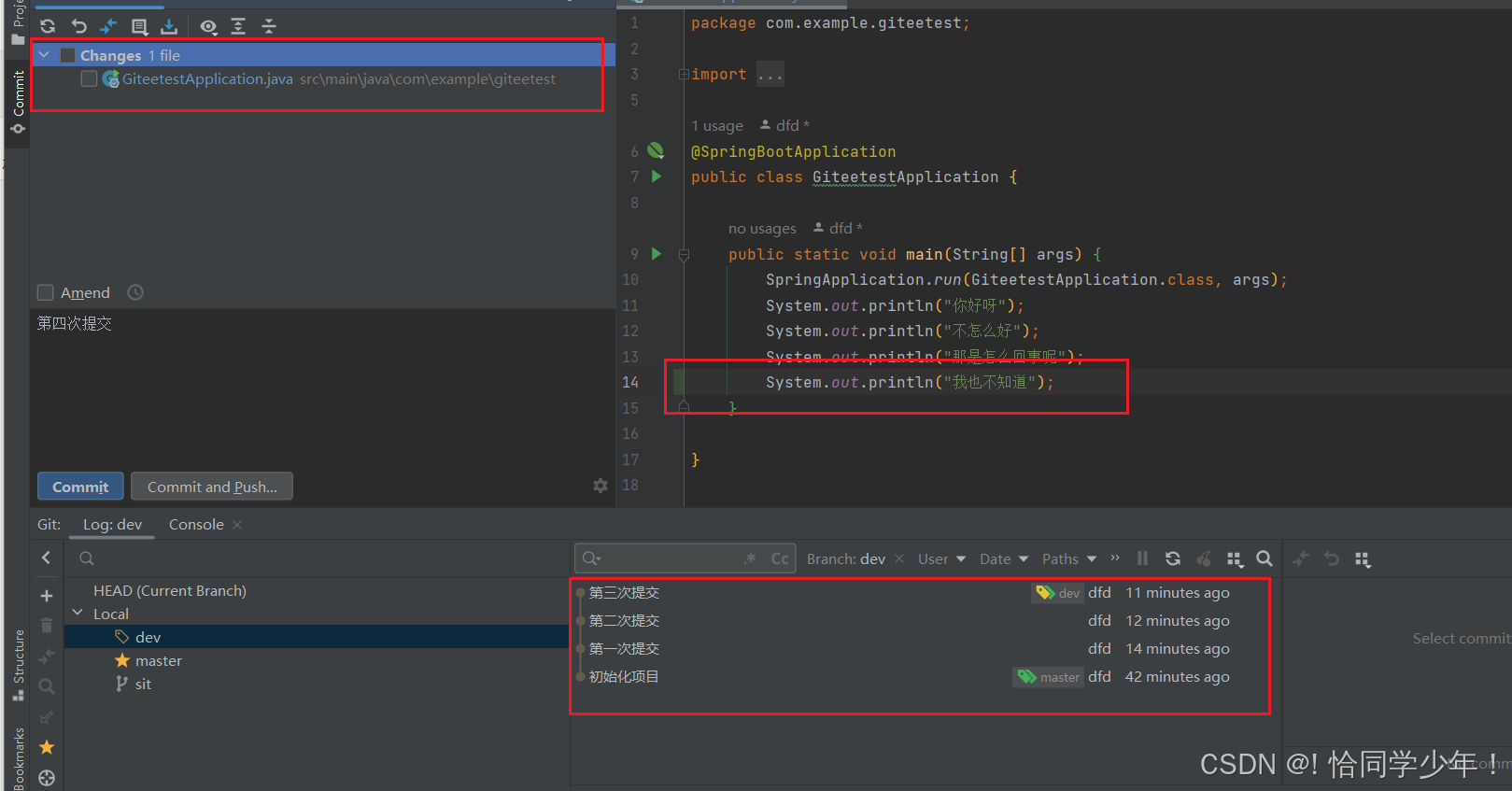Image resolution: width=1512 pixels, height=791 pixels.
Task: Click the New Branch plus icon
Action: 47,596
